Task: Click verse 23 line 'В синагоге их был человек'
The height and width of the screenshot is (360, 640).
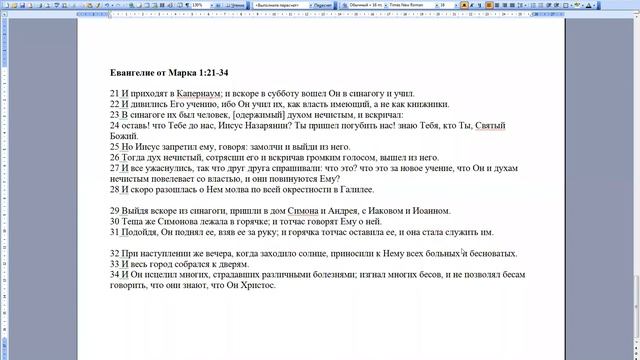Action: [x=256, y=115]
